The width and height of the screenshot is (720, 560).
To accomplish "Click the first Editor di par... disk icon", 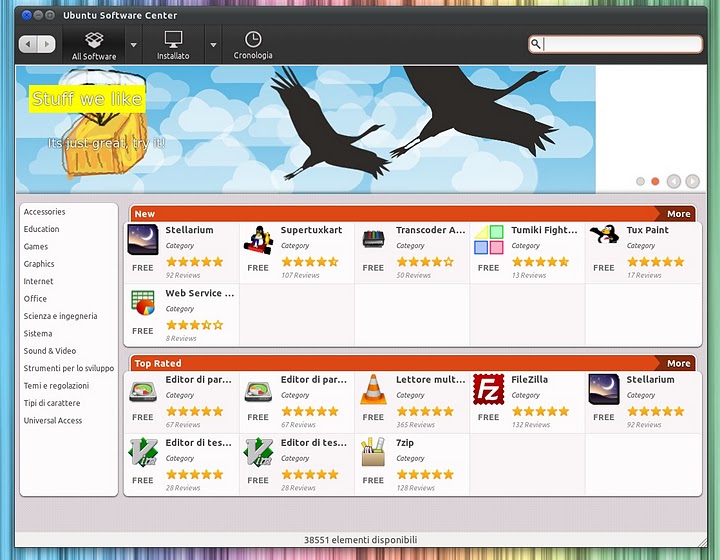I will point(143,392).
